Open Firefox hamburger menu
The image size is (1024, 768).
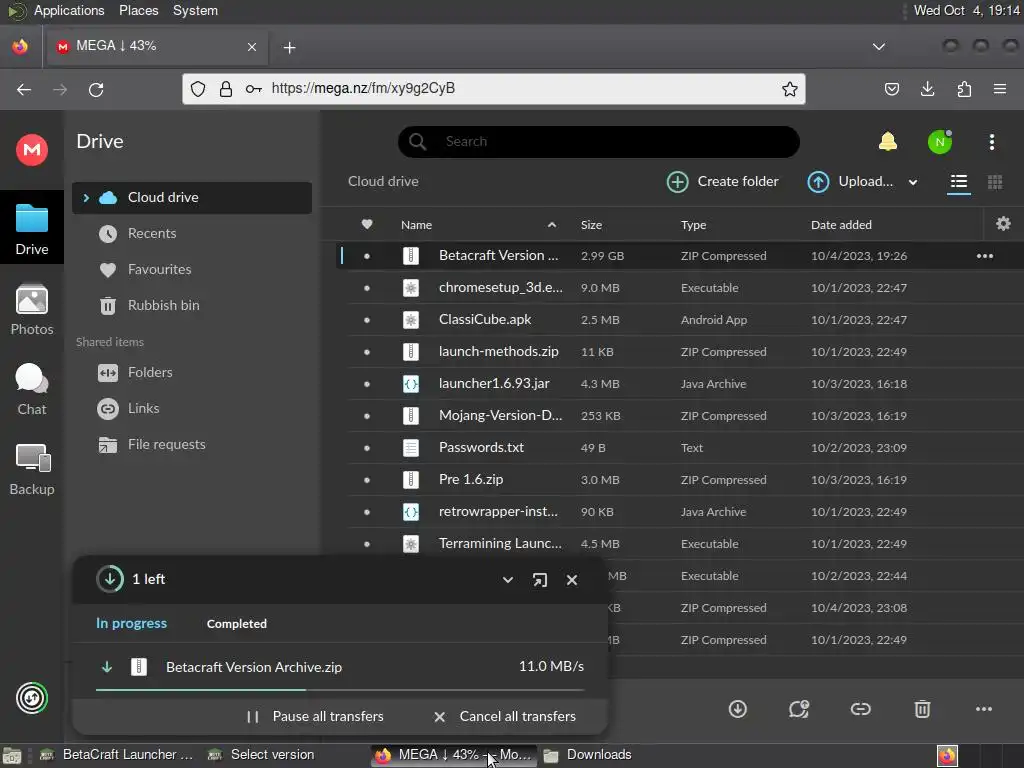1000,89
